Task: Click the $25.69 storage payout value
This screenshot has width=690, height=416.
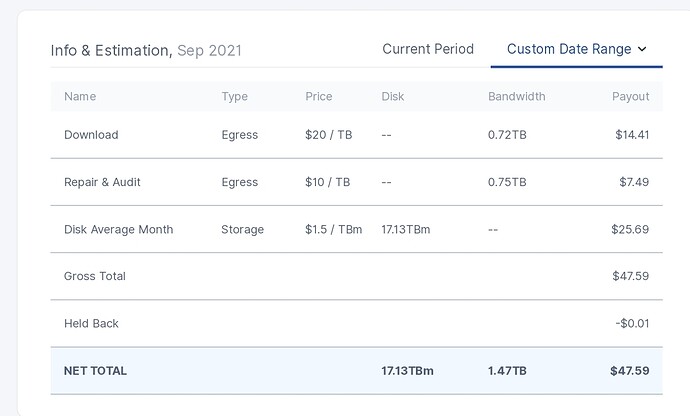Action: pyautogui.click(x=630, y=229)
